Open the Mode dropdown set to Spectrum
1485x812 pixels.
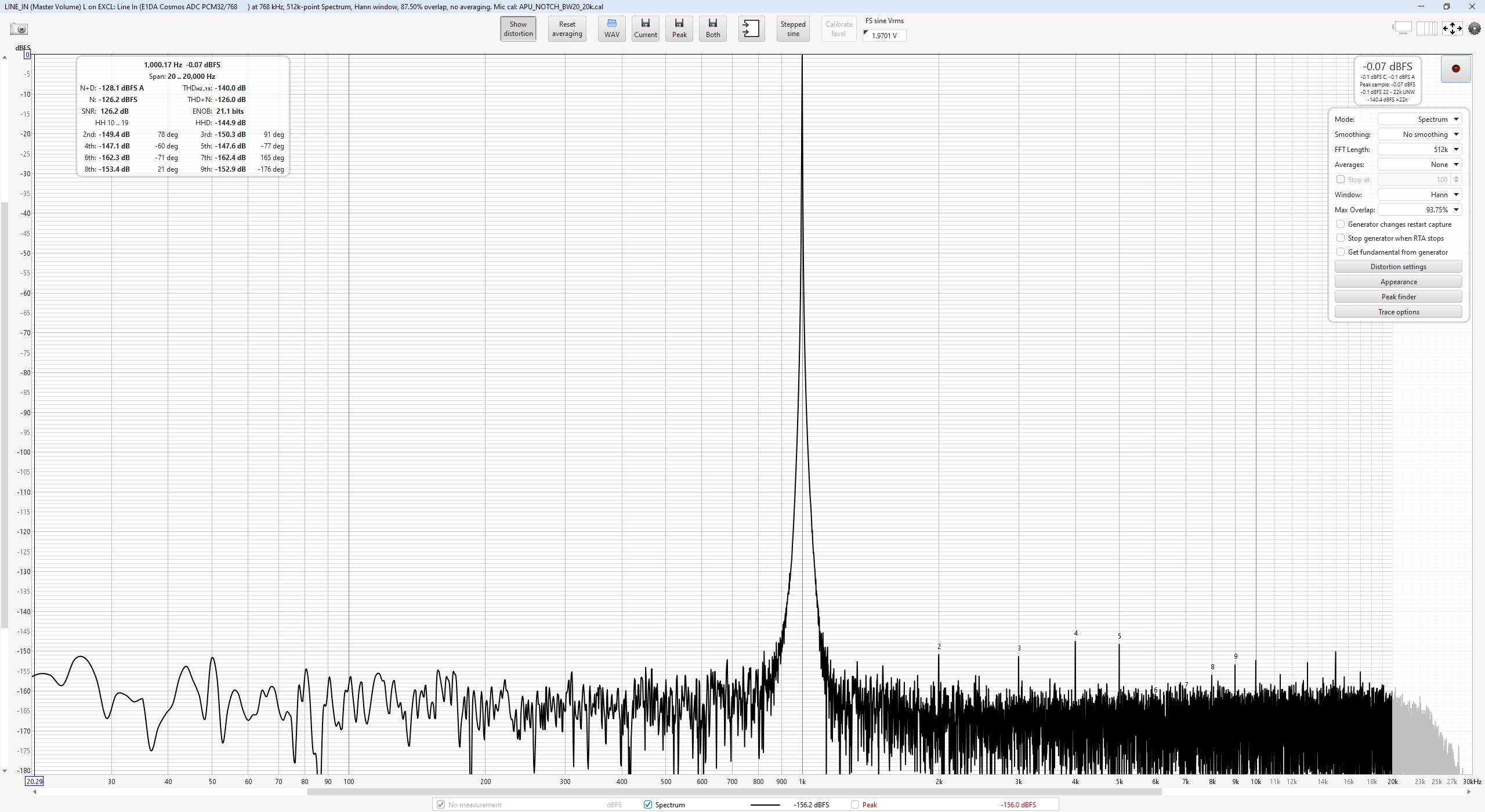pos(1419,119)
